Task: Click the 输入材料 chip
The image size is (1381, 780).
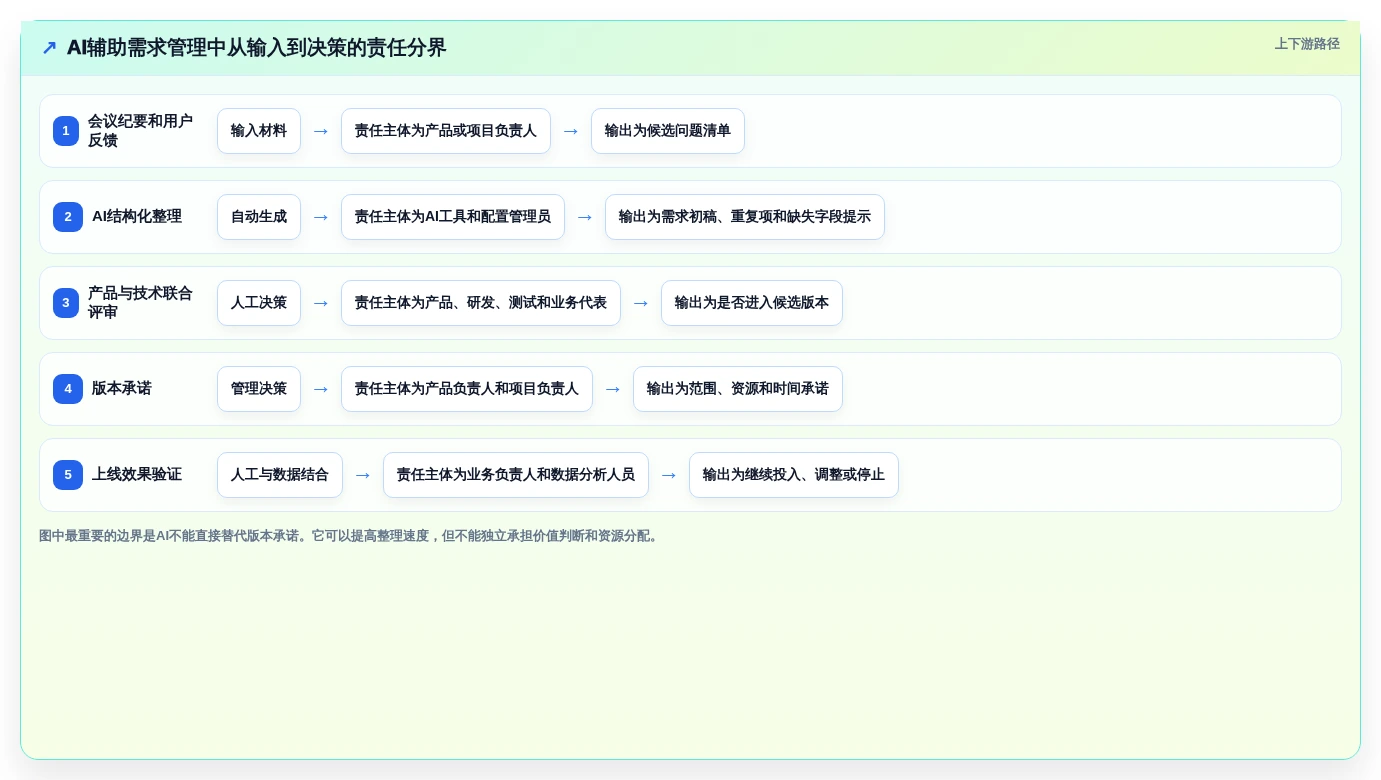Action: [259, 131]
